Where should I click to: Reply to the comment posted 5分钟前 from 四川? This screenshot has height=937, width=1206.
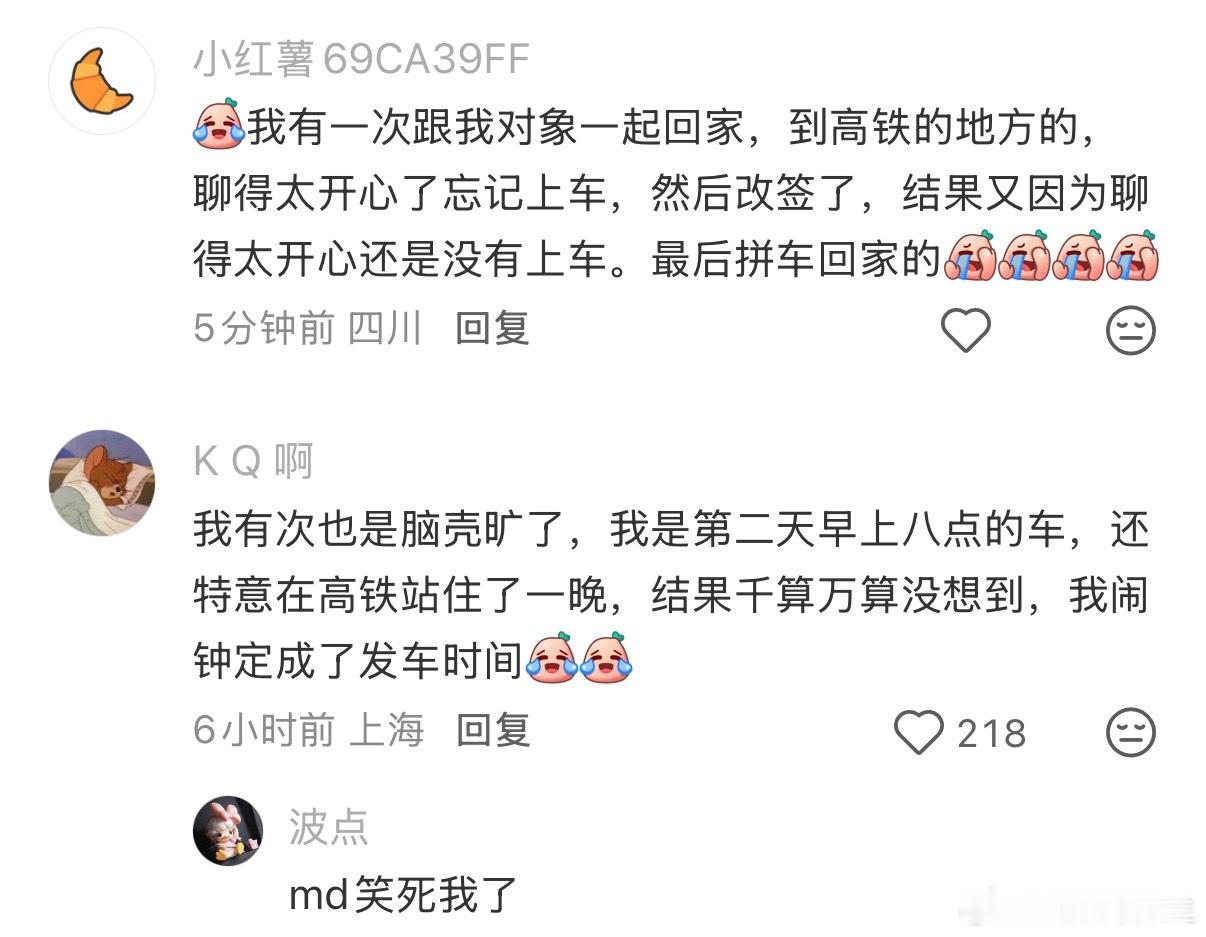(x=492, y=329)
